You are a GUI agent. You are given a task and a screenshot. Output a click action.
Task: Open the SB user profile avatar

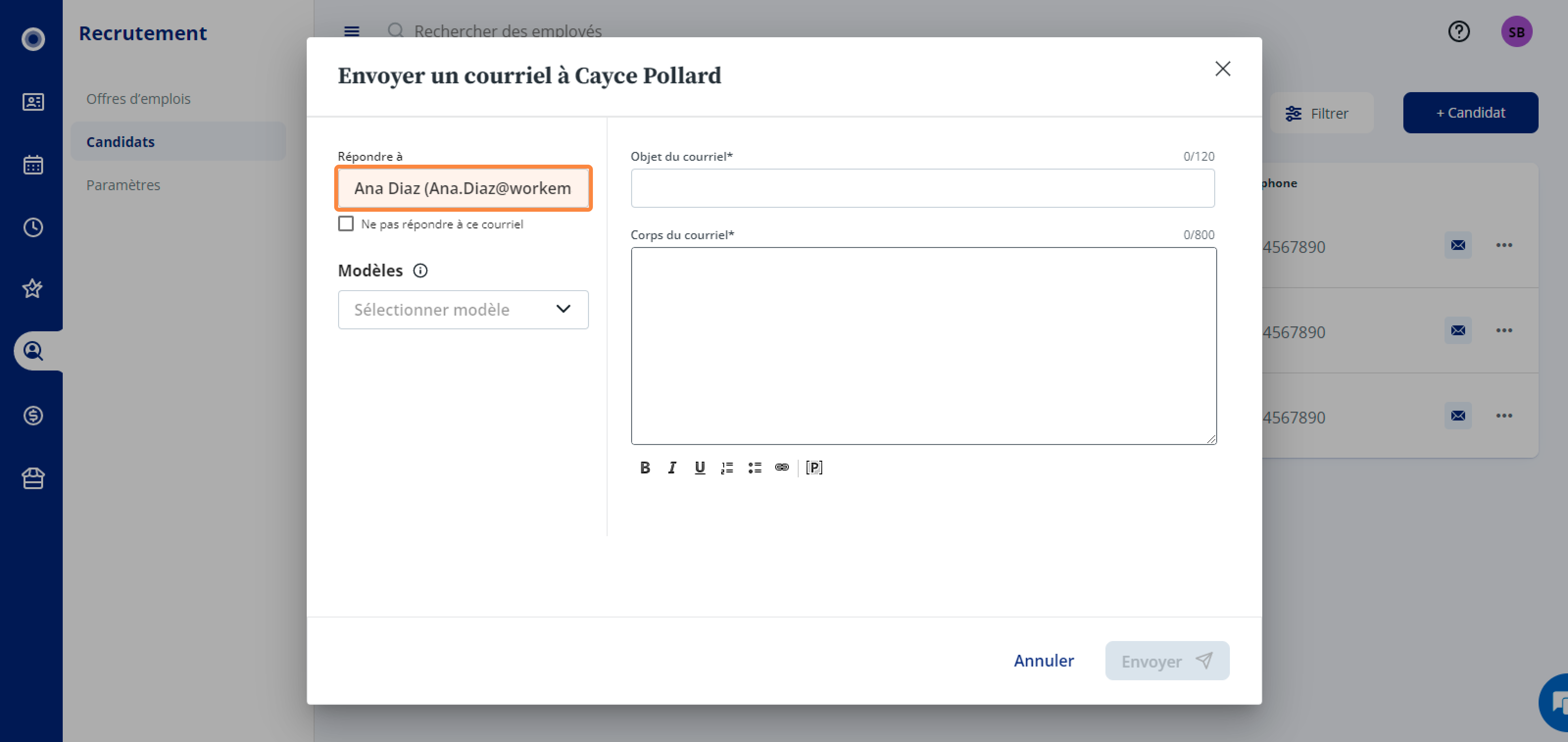coord(1516,32)
